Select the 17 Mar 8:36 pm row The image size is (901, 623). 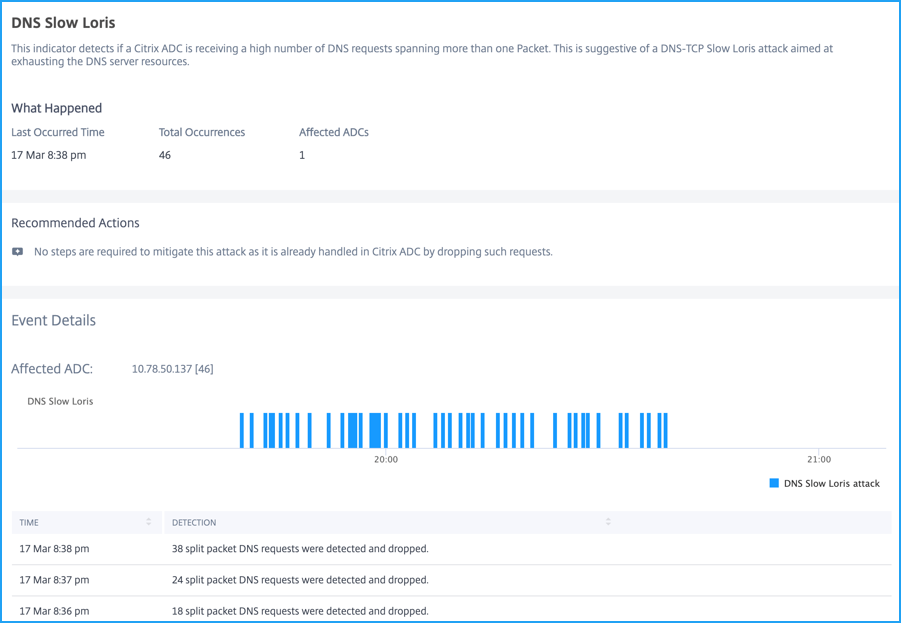coord(451,610)
